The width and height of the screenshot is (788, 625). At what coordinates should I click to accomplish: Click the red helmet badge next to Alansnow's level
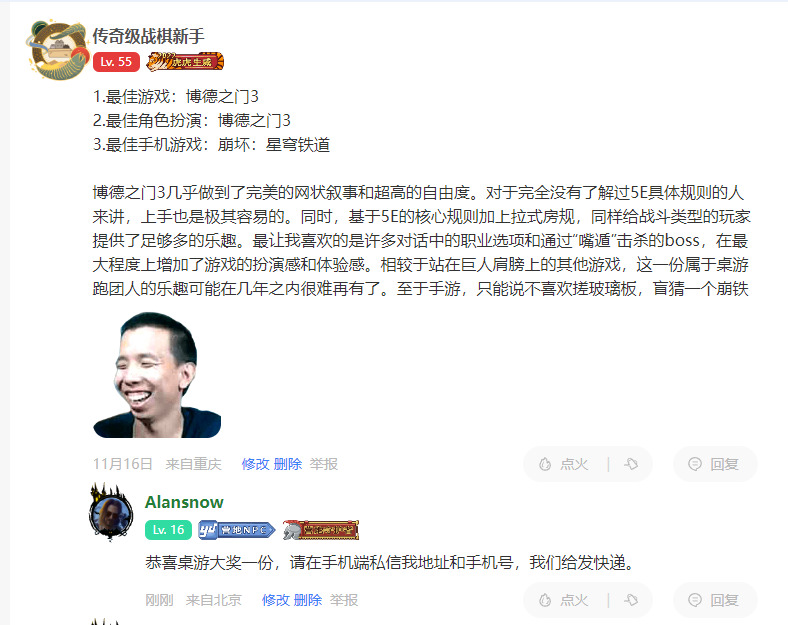(321, 530)
